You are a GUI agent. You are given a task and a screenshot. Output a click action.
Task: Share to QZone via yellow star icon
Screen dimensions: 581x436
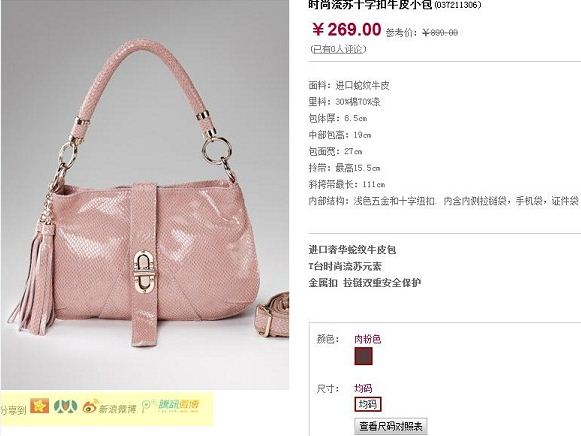coord(40,406)
